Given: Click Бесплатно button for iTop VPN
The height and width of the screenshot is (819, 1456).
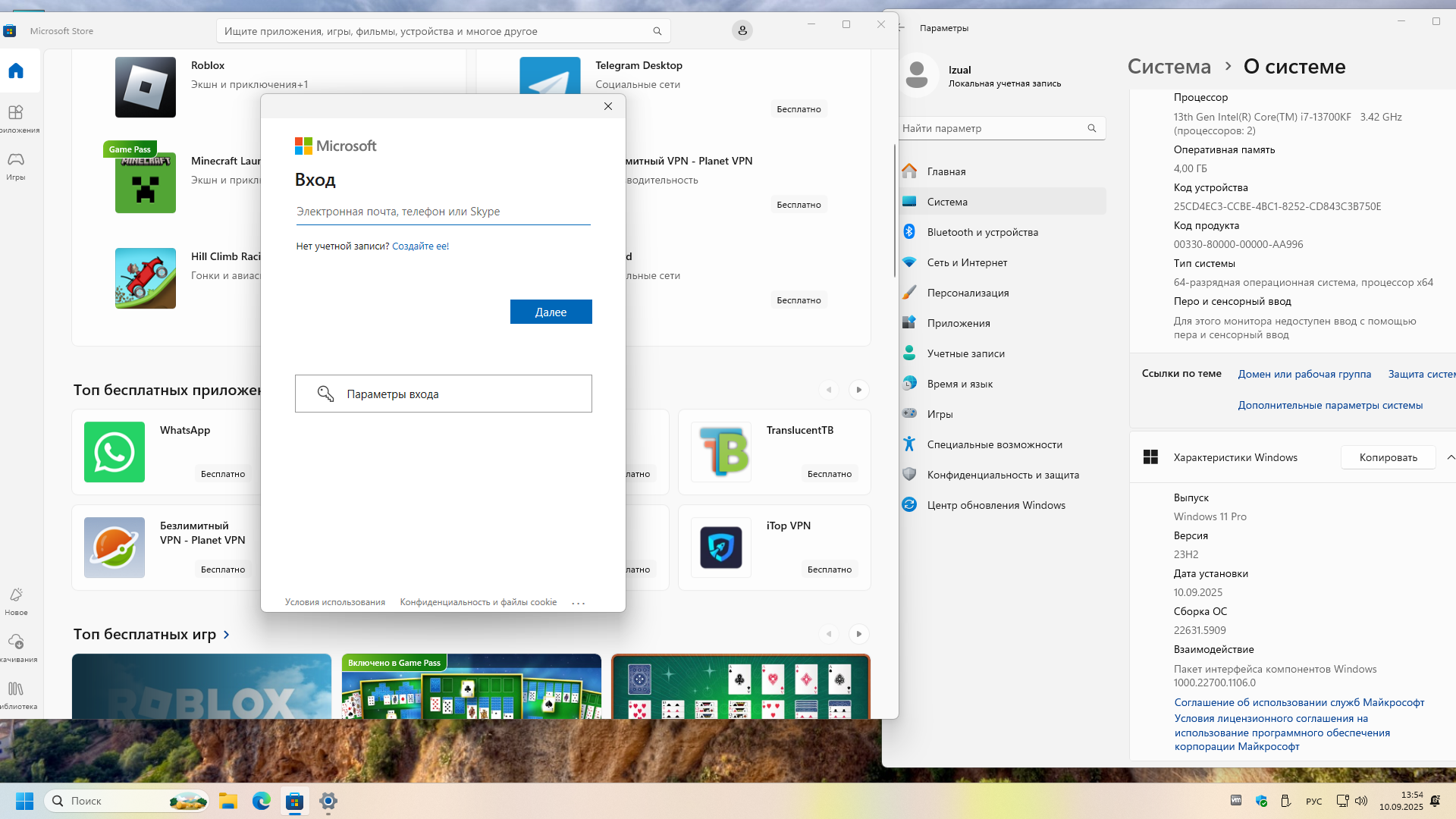Looking at the screenshot, I should 830,570.
